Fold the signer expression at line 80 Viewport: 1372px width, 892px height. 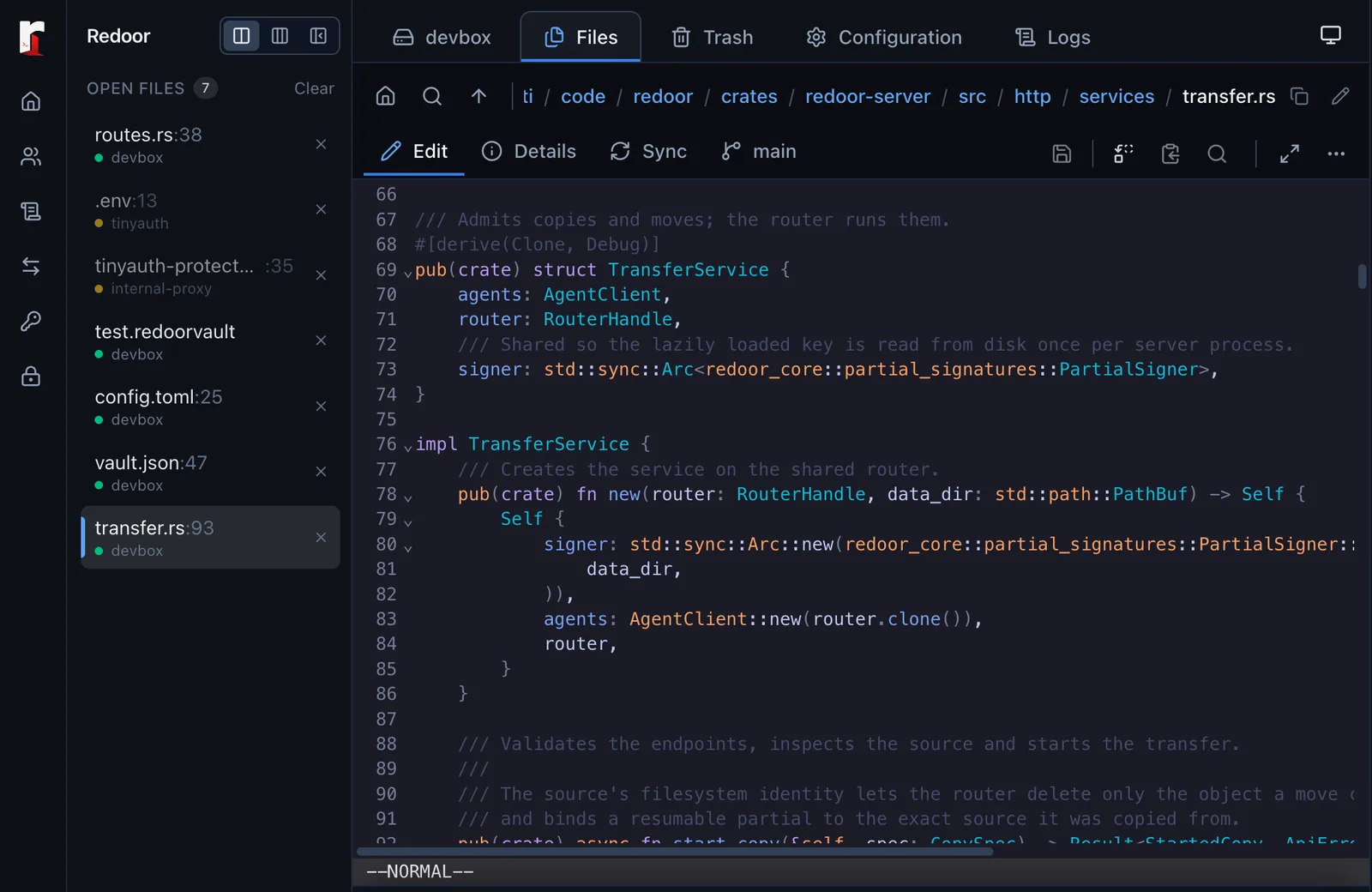[x=408, y=547]
